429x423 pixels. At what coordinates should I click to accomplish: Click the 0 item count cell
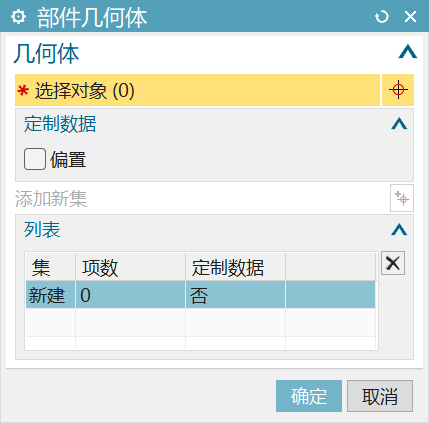click(x=130, y=294)
